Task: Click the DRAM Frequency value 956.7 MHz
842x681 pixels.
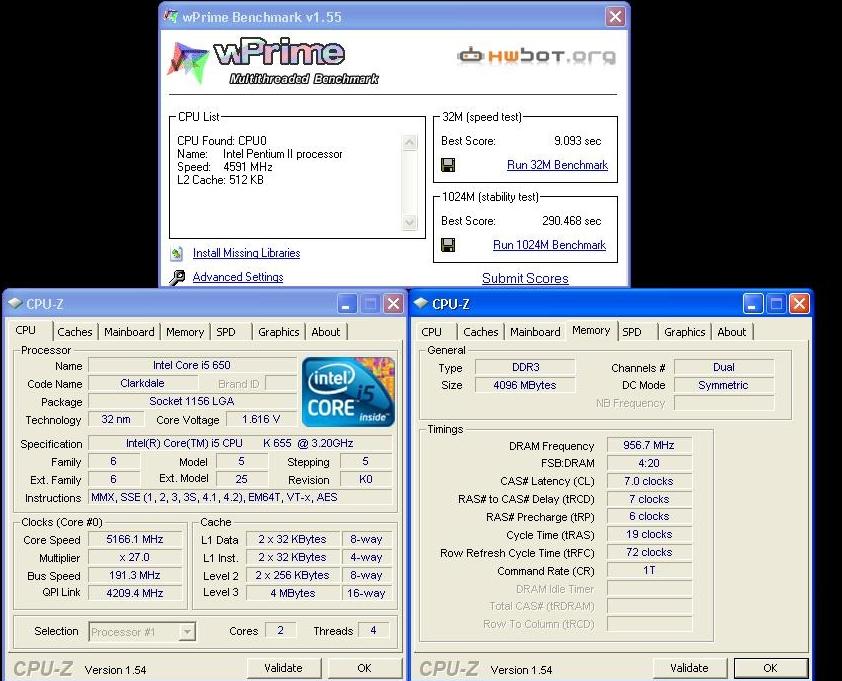Action: tap(649, 445)
